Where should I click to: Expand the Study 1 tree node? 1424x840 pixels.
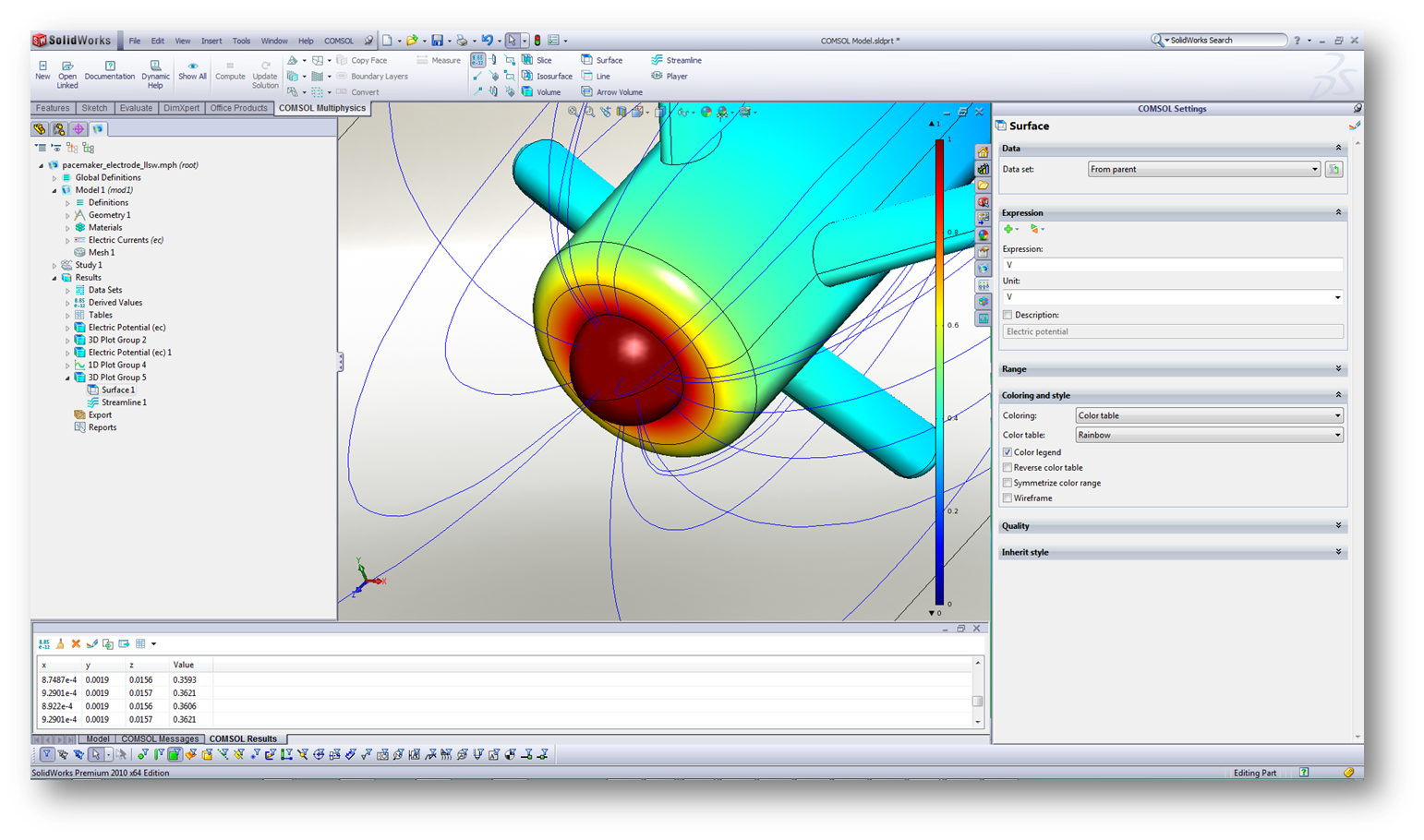[54, 265]
